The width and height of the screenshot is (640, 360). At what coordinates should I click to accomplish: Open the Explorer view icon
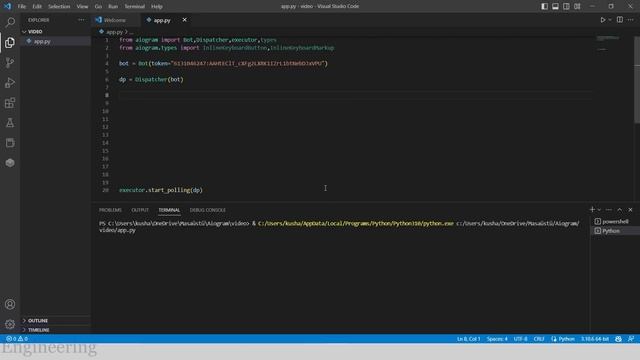(x=10, y=42)
